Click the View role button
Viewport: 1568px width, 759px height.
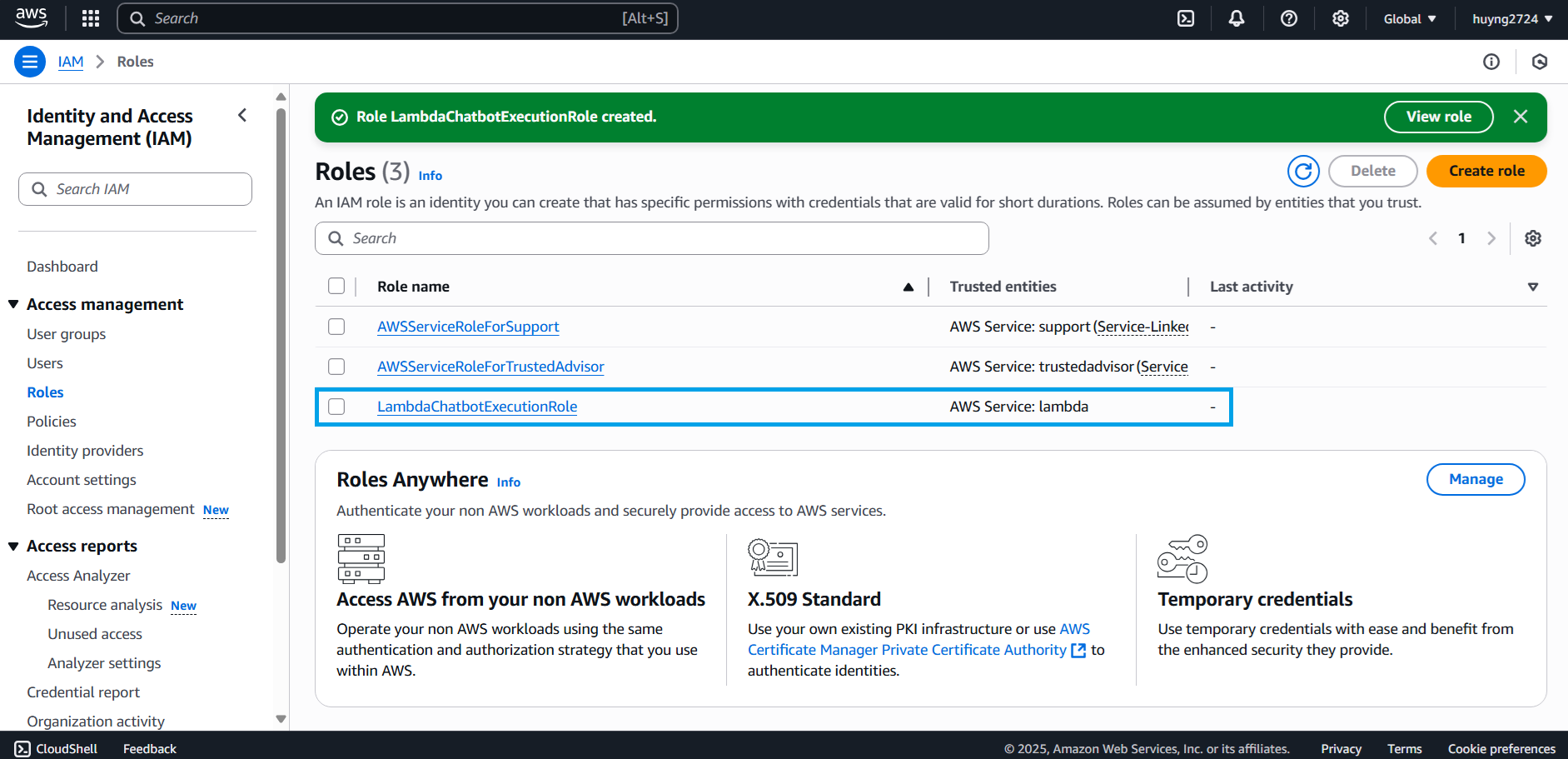(x=1439, y=117)
